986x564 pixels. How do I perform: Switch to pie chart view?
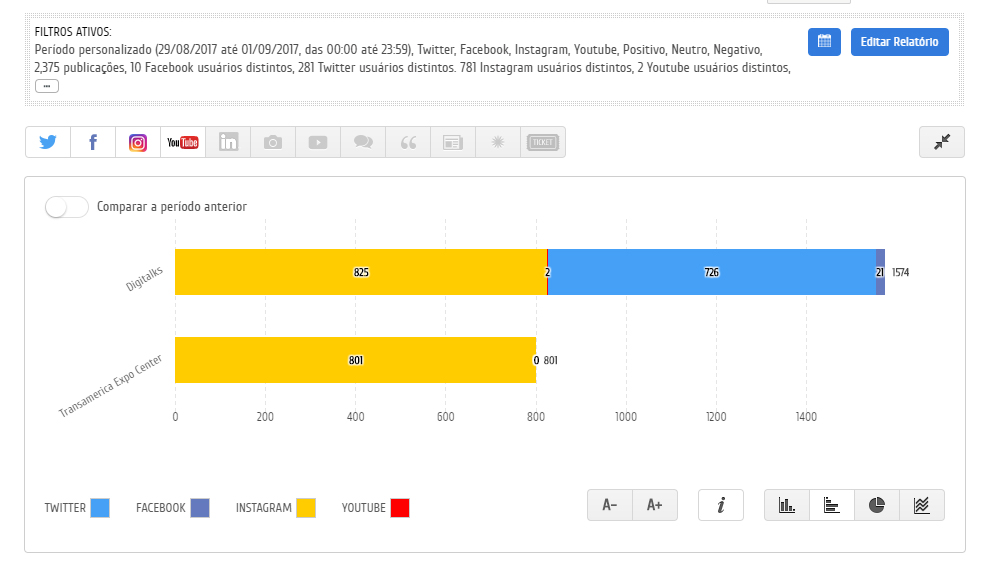877,505
